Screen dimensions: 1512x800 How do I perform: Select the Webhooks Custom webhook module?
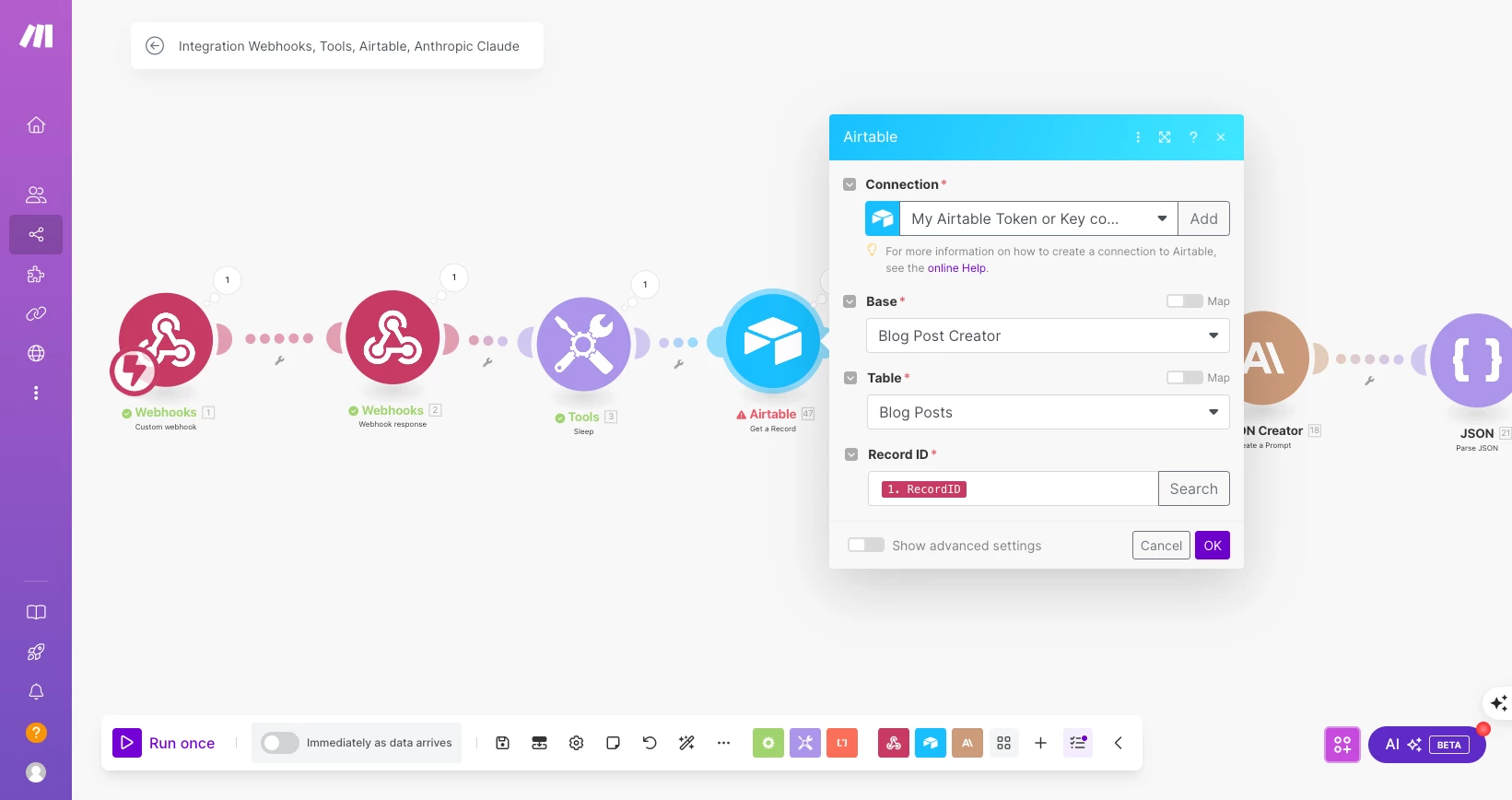pyautogui.click(x=166, y=340)
